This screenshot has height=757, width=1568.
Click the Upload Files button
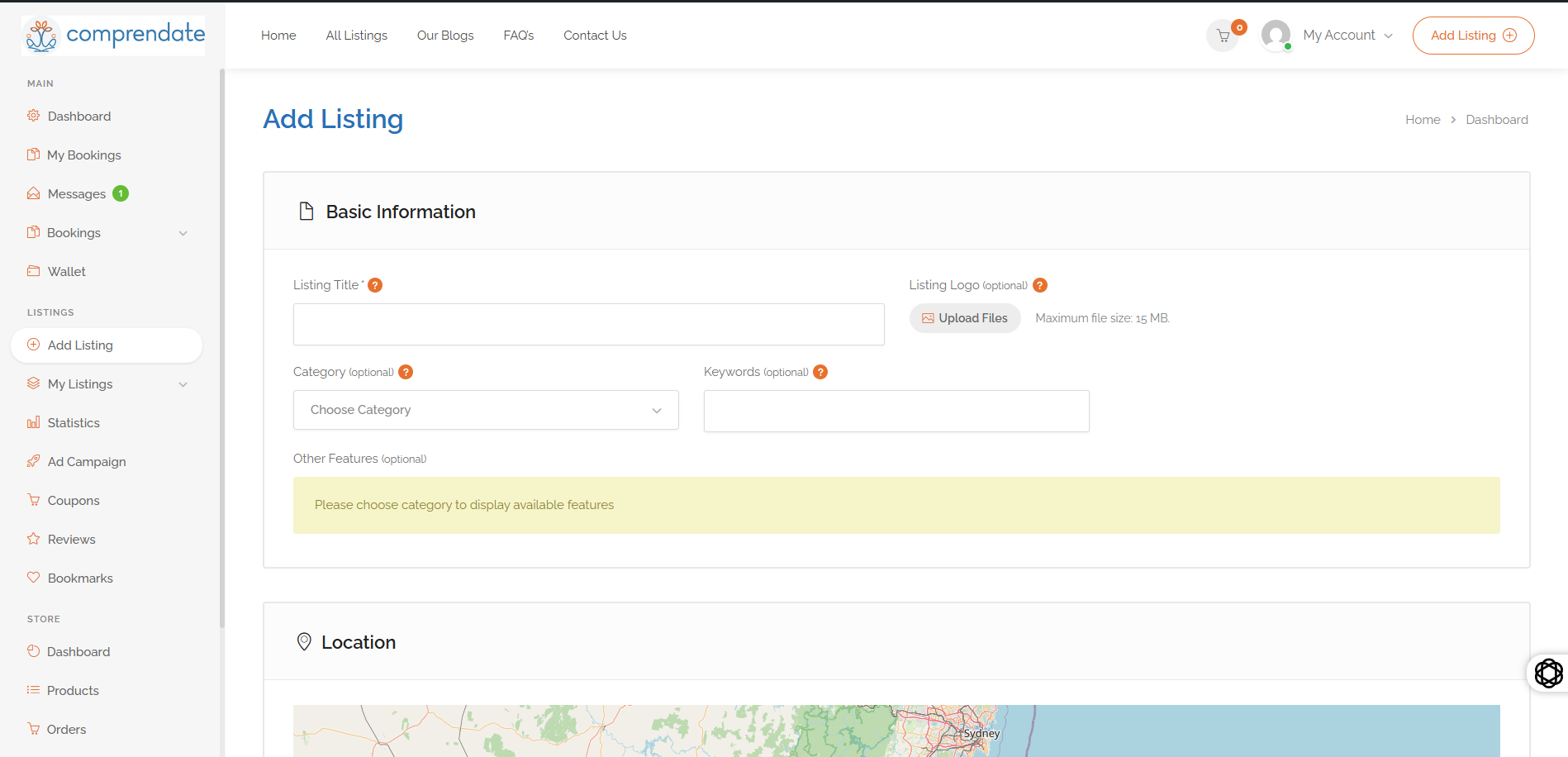[x=965, y=318]
